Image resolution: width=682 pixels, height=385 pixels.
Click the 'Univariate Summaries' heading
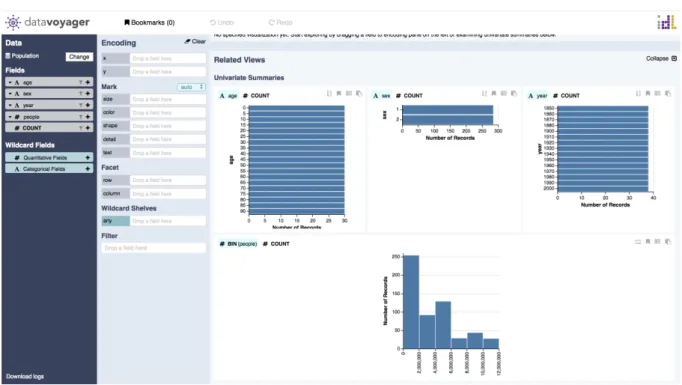(249, 77)
